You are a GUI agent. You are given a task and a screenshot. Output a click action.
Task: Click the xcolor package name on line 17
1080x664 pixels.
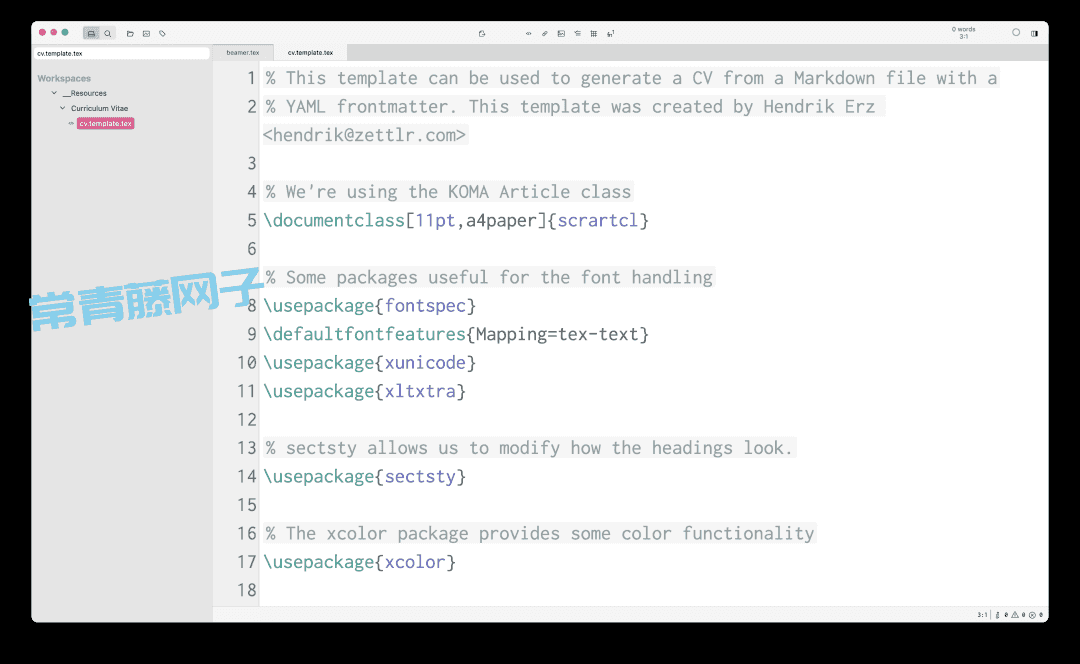click(x=415, y=562)
